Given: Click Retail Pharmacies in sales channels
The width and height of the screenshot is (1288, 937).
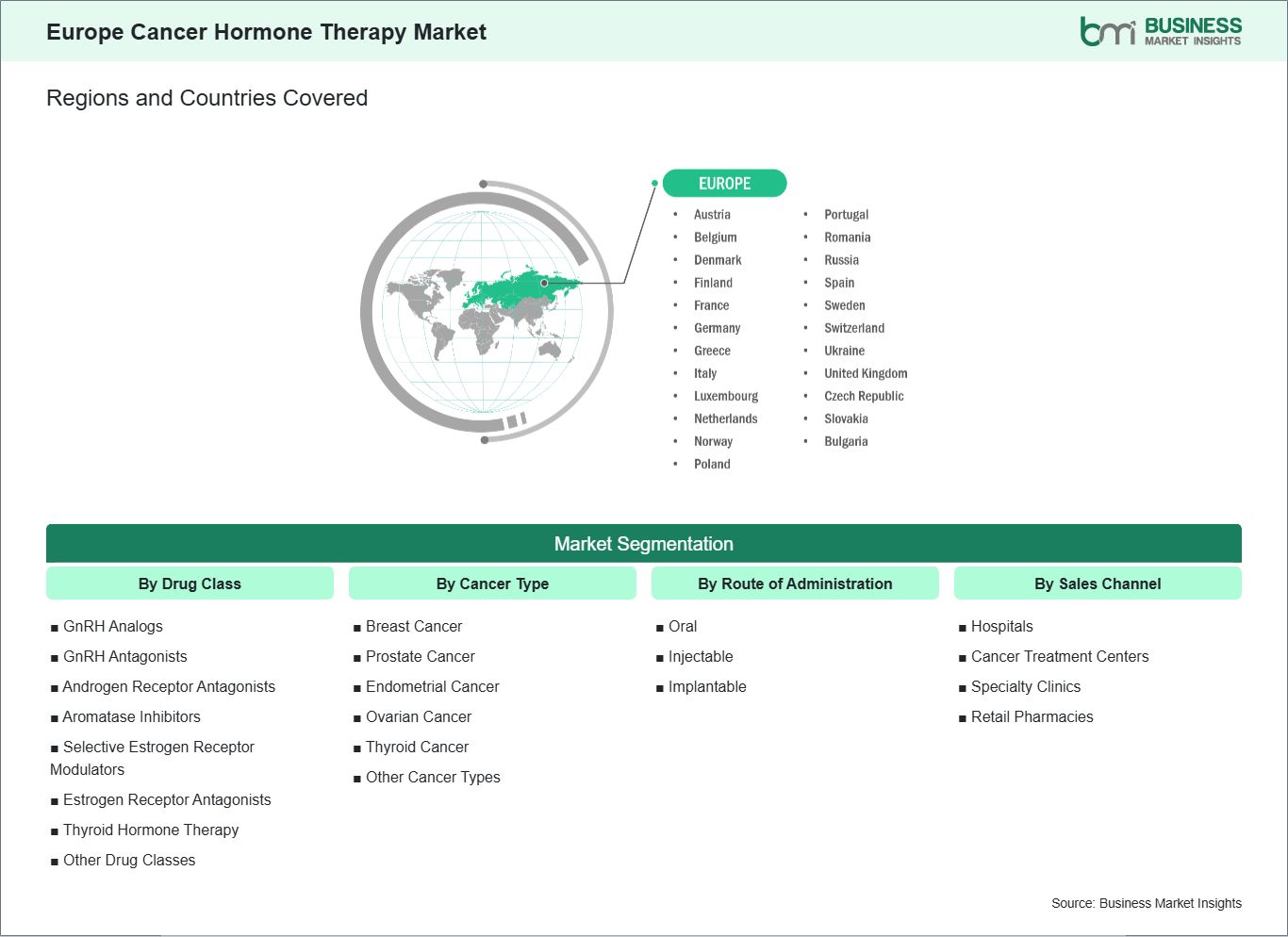Looking at the screenshot, I should [x=1032, y=717].
